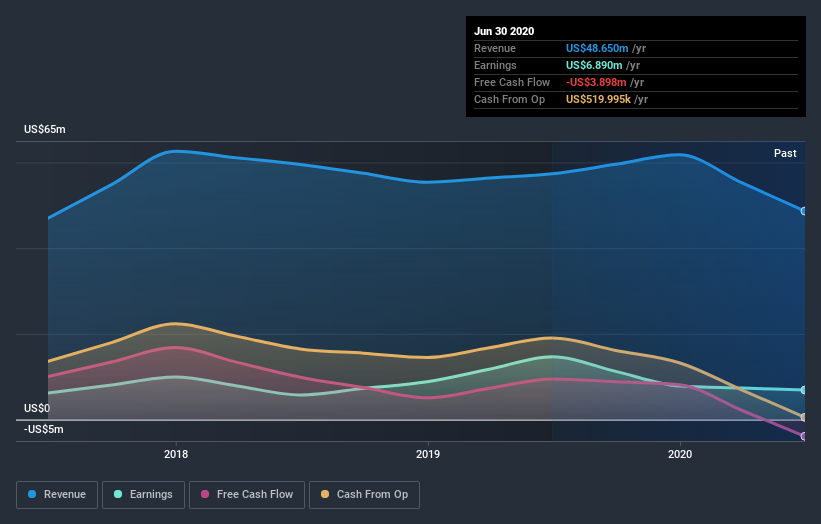Click the US$48.650m revenue value
Screen dimensions: 821x524
point(597,48)
